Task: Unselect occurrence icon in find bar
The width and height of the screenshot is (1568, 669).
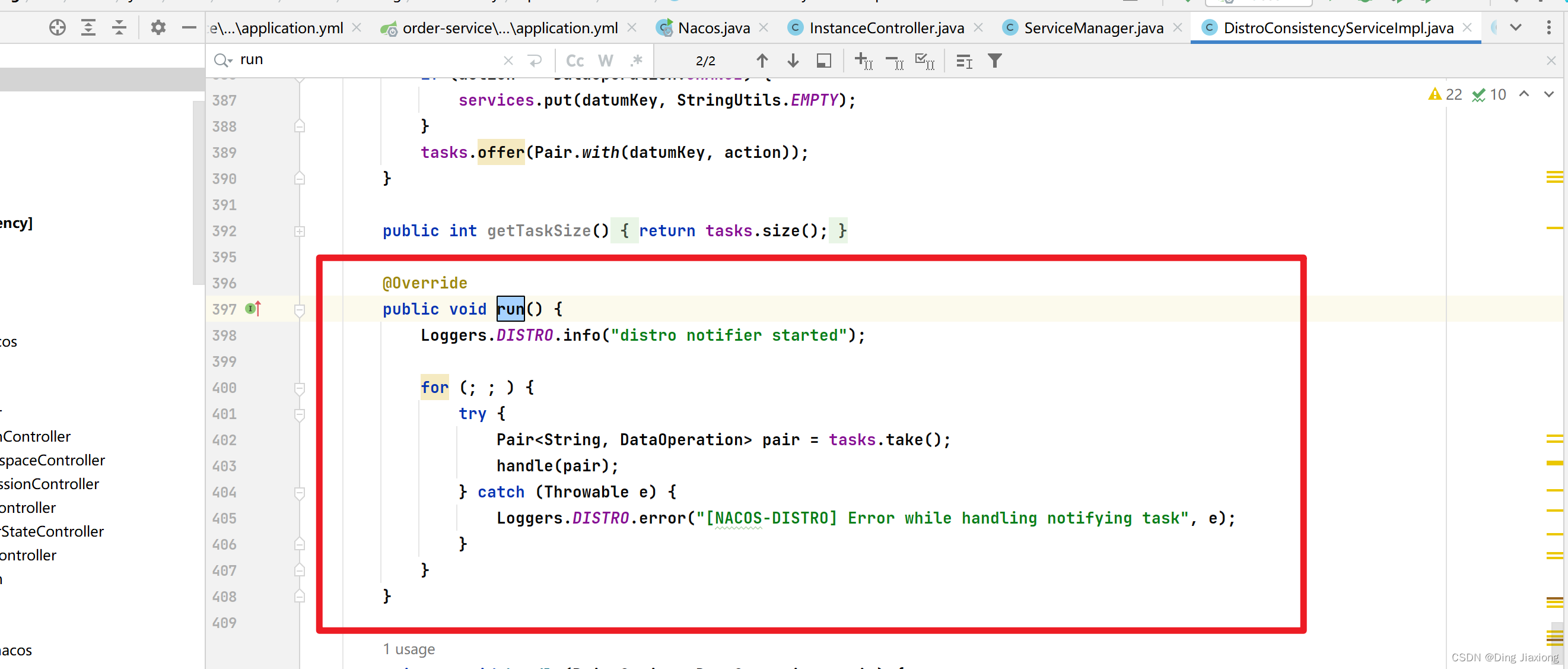Action: (894, 61)
